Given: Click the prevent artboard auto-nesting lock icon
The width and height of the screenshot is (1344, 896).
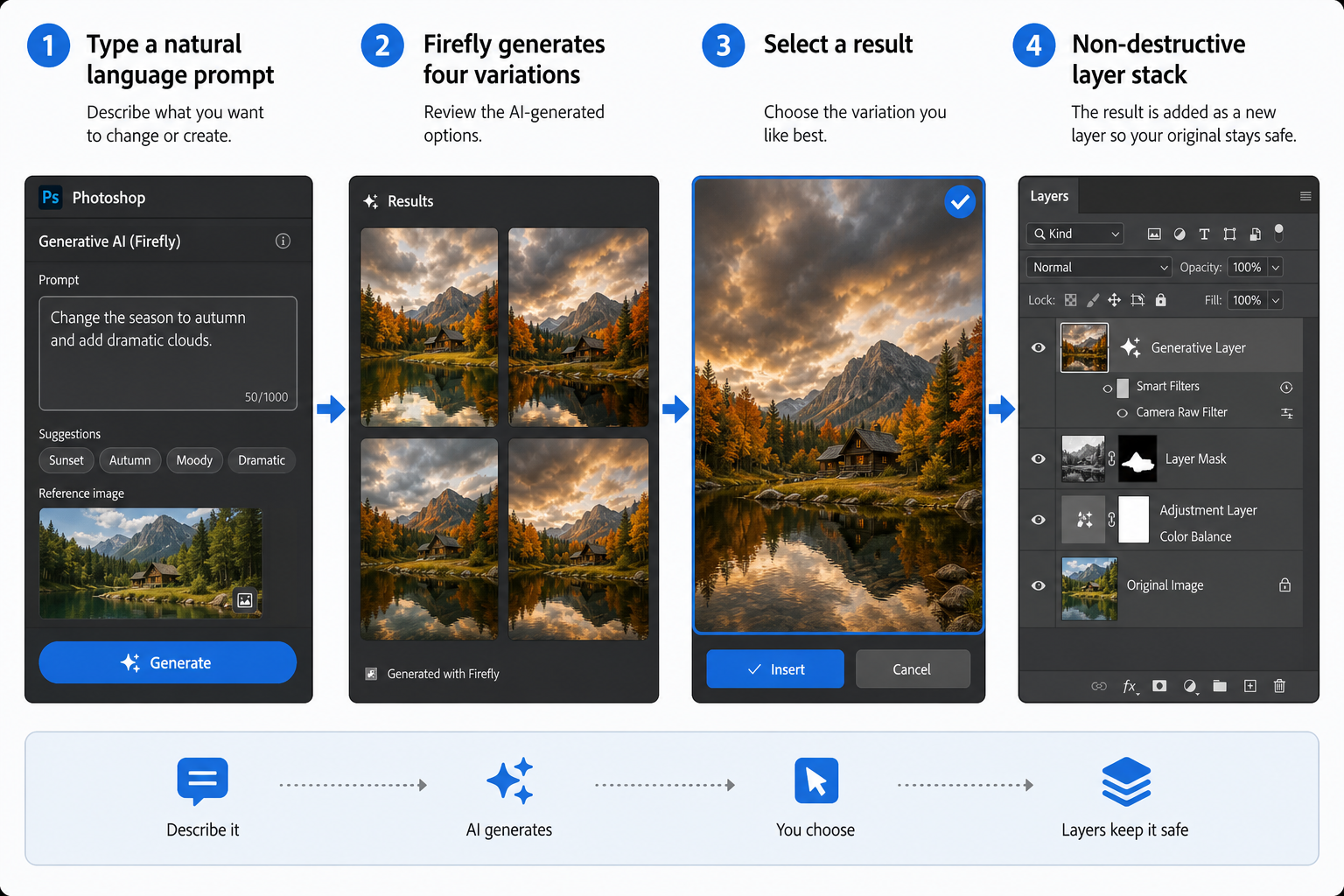Looking at the screenshot, I should pos(1137,300).
